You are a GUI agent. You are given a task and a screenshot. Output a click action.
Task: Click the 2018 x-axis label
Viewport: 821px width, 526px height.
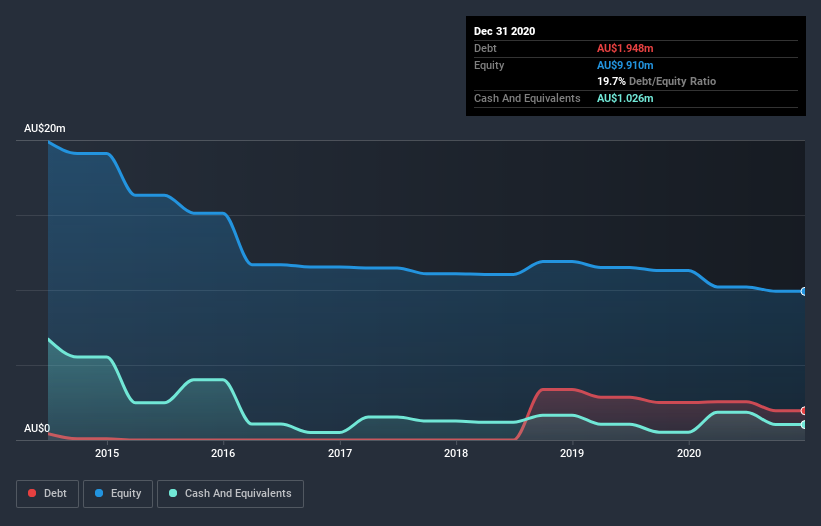[x=456, y=453]
